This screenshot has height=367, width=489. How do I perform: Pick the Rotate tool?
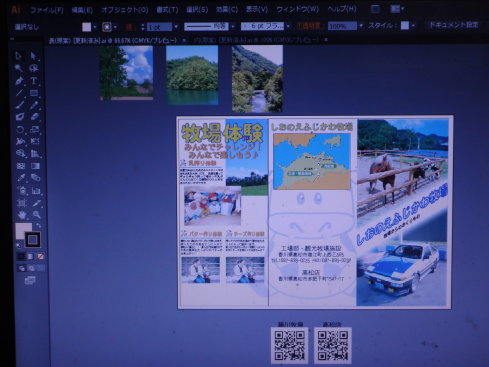coord(20,129)
